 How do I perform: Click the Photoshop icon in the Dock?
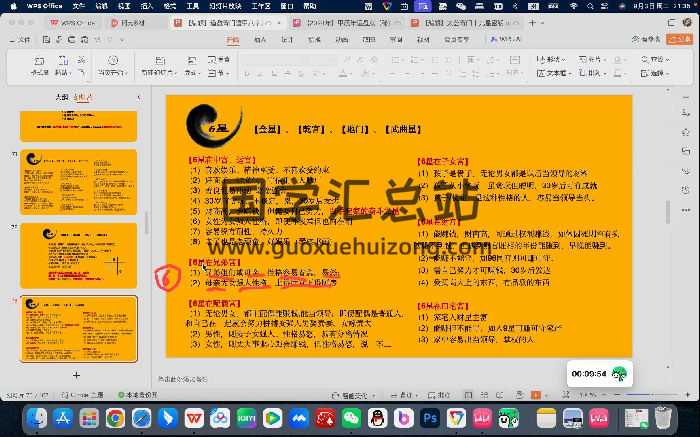pos(431,417)
